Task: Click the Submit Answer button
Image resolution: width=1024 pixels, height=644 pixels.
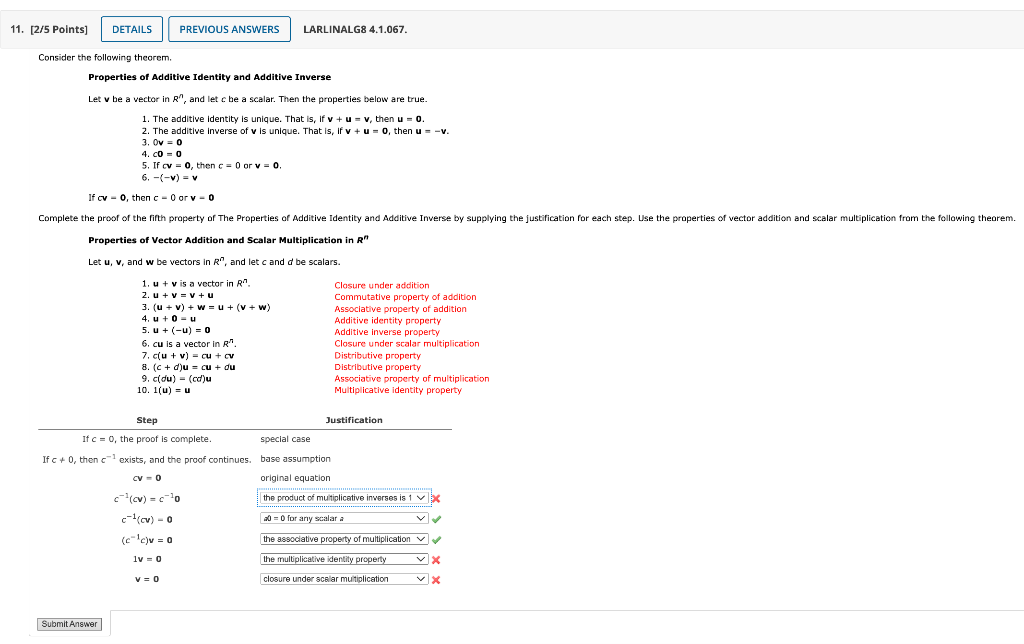Action: (69, 623)
